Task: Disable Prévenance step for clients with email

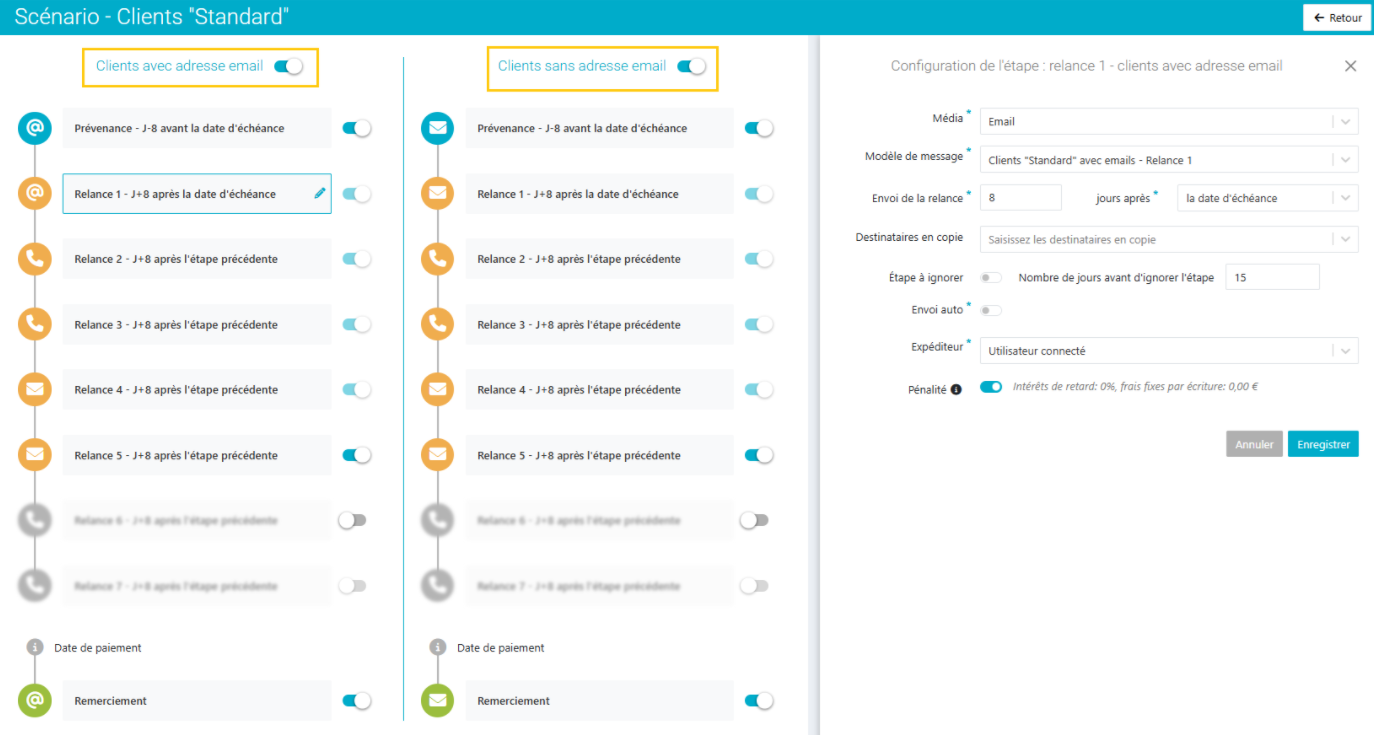Action: pyautogui.click(x=357, y=128)
